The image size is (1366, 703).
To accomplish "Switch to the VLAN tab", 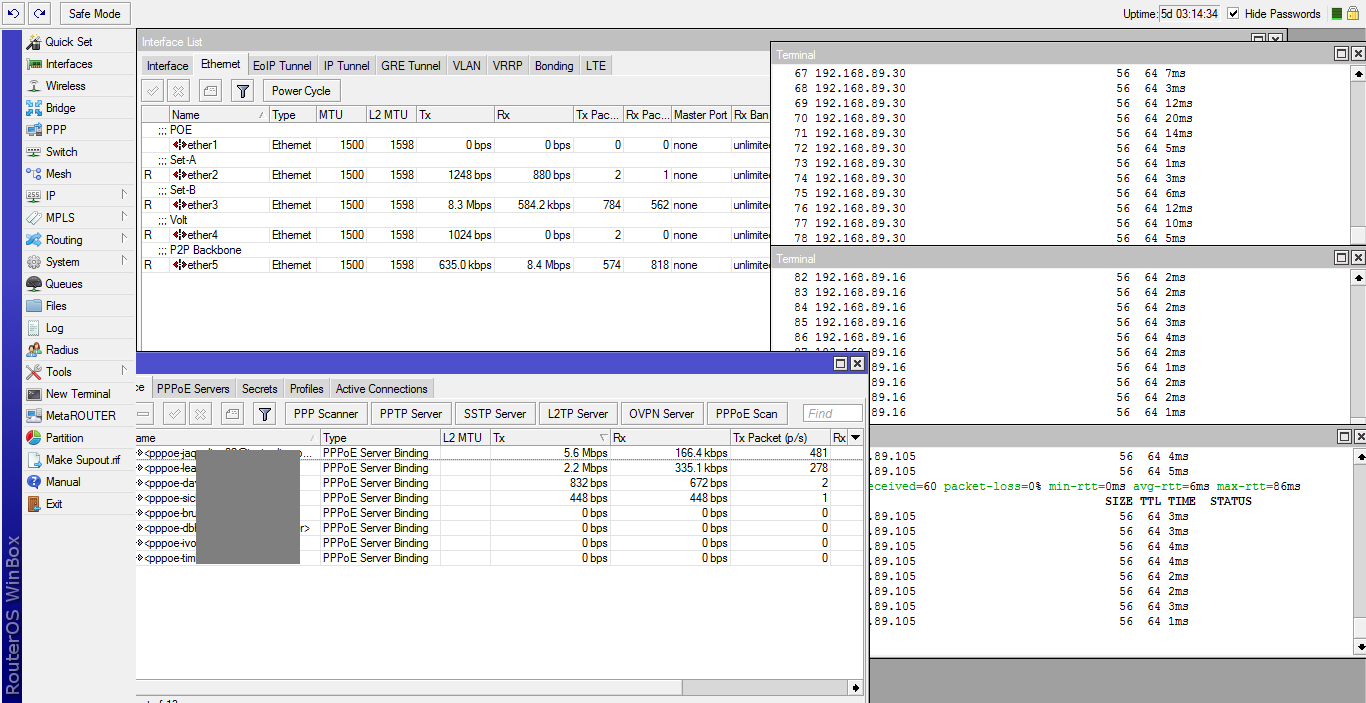I will (x=466, y=66).
